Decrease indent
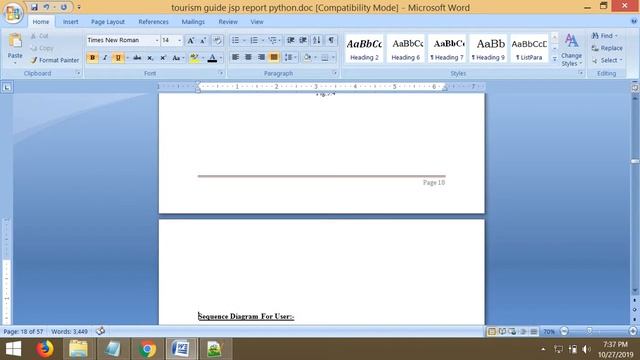Screen dimensions: 640x360 [291, 40]
